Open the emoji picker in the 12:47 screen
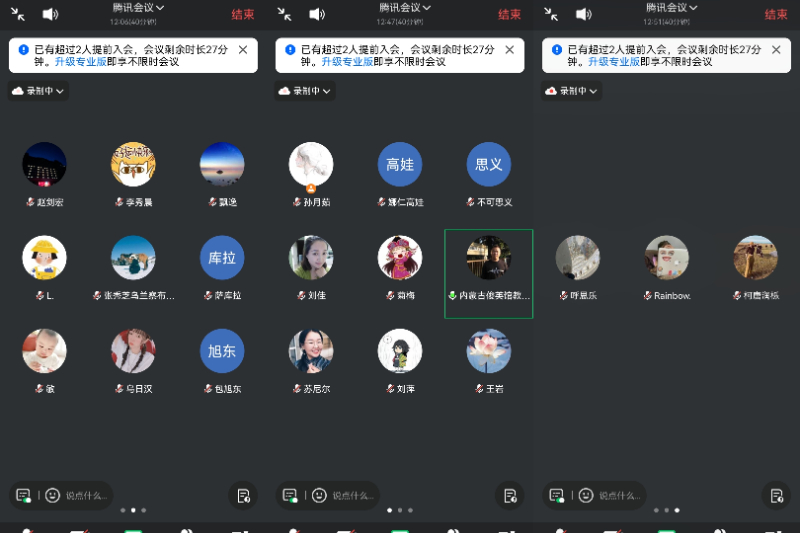 (x=319, y=495)
